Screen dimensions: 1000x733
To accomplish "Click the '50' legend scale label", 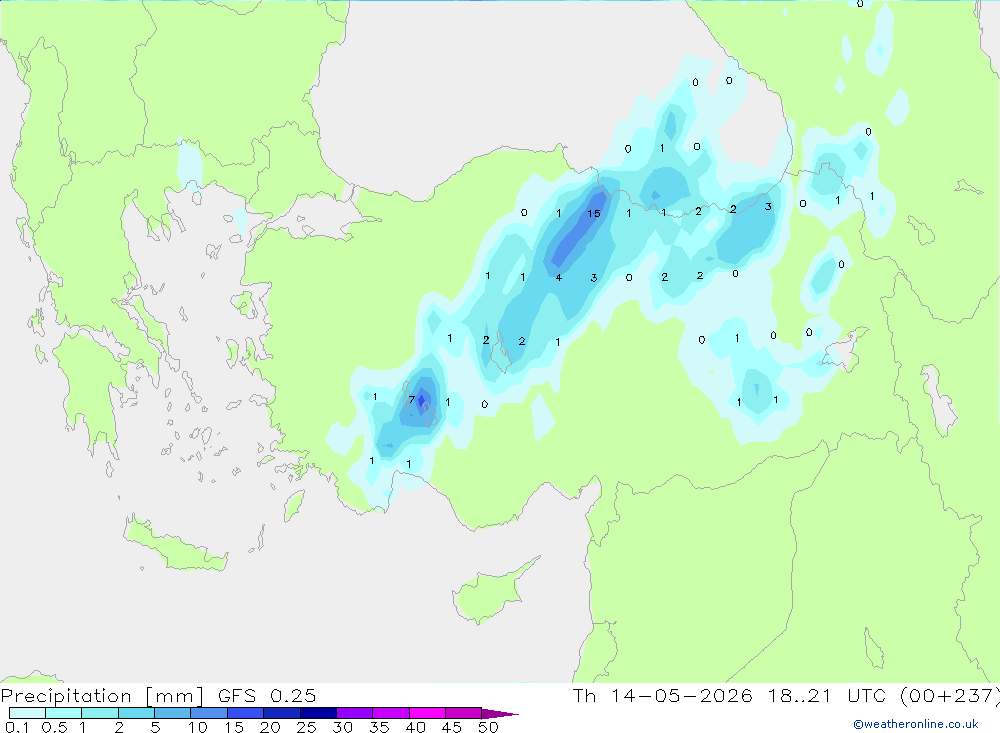I will pyautogui.click(x=488, y=727).
